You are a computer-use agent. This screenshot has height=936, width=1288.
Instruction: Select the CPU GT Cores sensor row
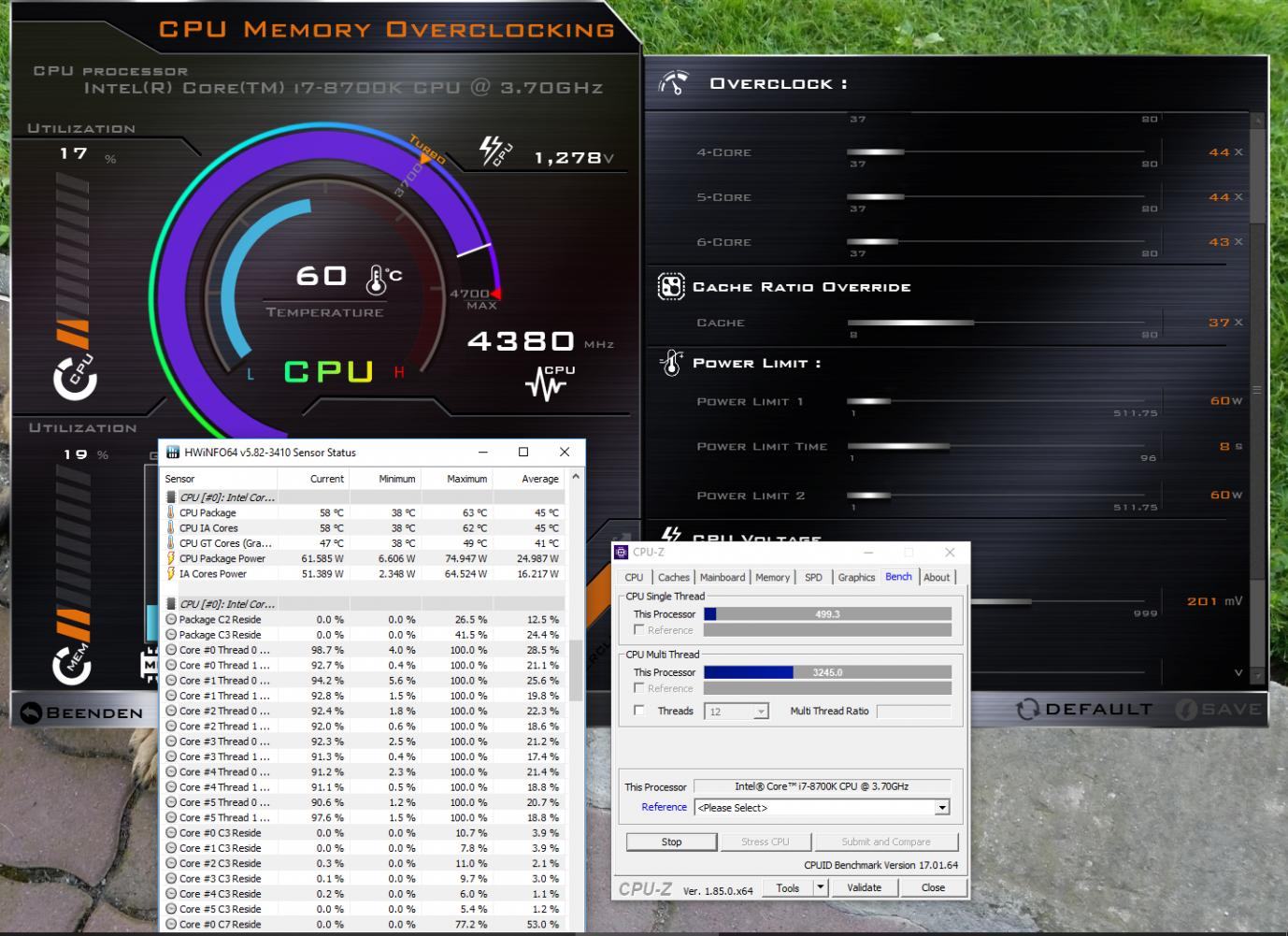[363, 543]
